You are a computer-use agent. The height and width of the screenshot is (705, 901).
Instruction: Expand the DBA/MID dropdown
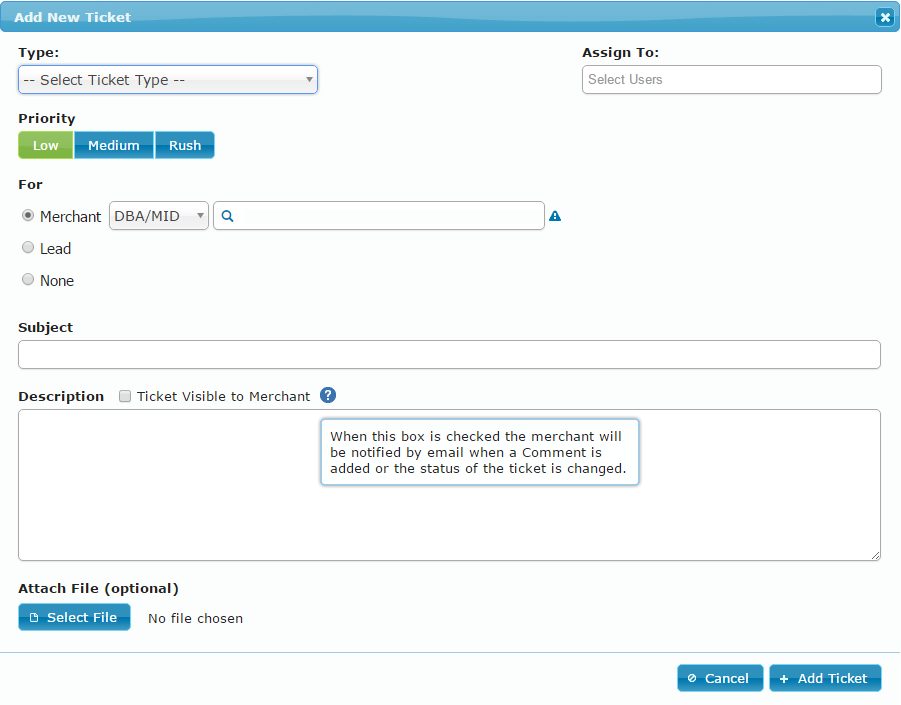point(159,216)
